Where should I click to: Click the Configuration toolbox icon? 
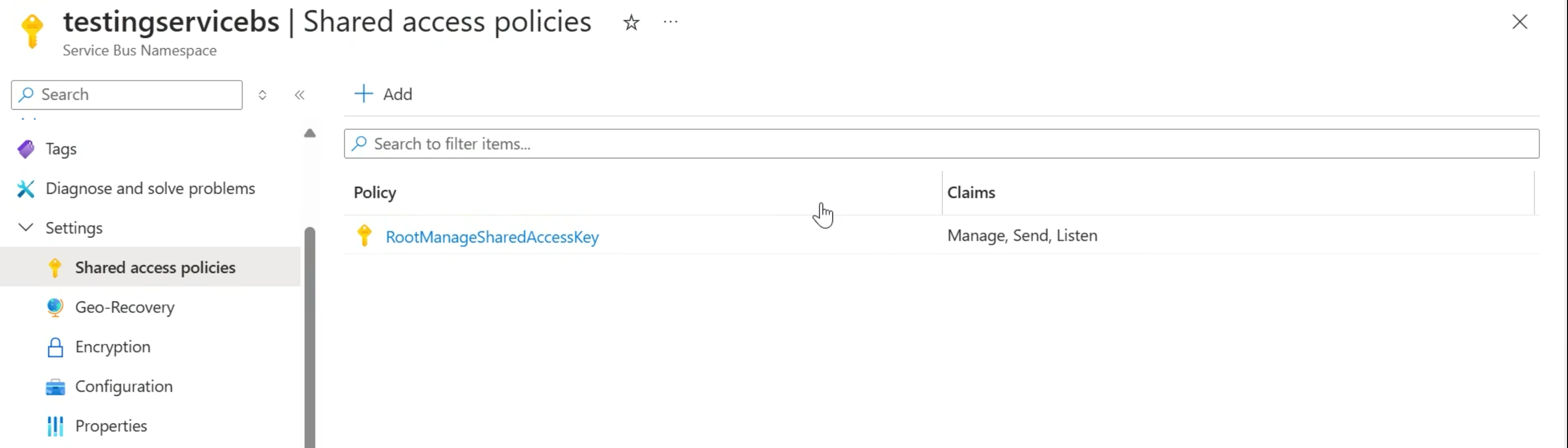pos(55,387)
